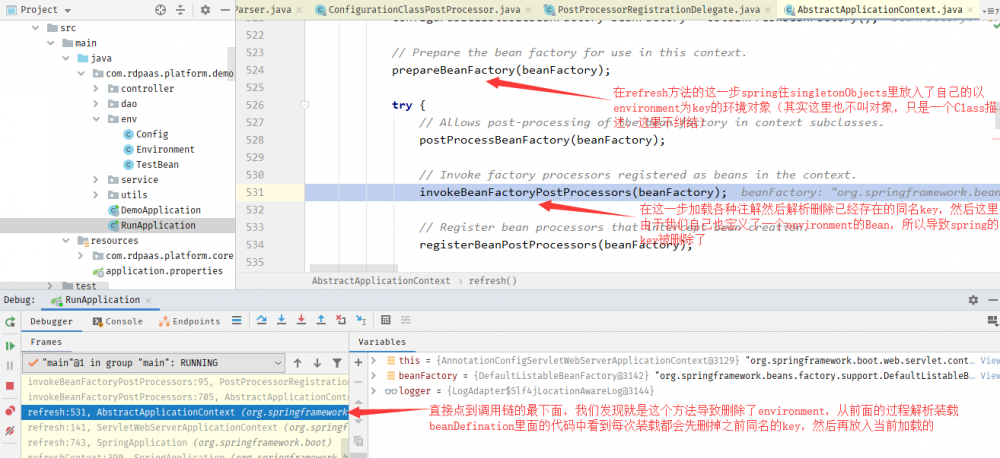This screenshot has width=1000, height=458.
Task: Expand the dao package
Action: (96, 103)
